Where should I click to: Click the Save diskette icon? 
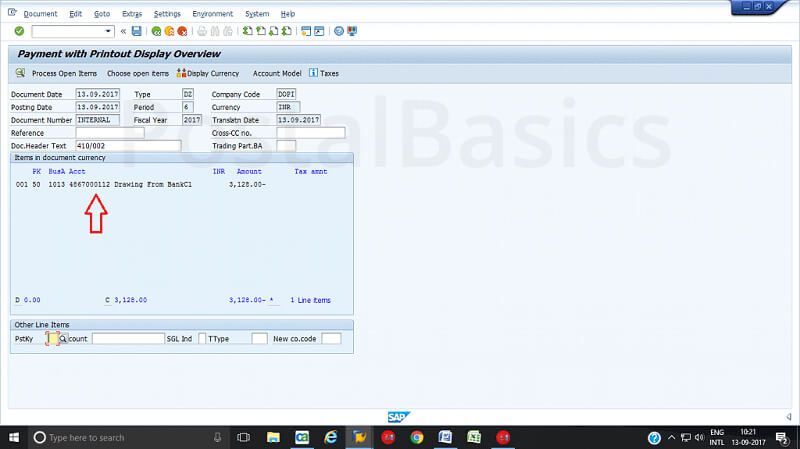point(136,31)
